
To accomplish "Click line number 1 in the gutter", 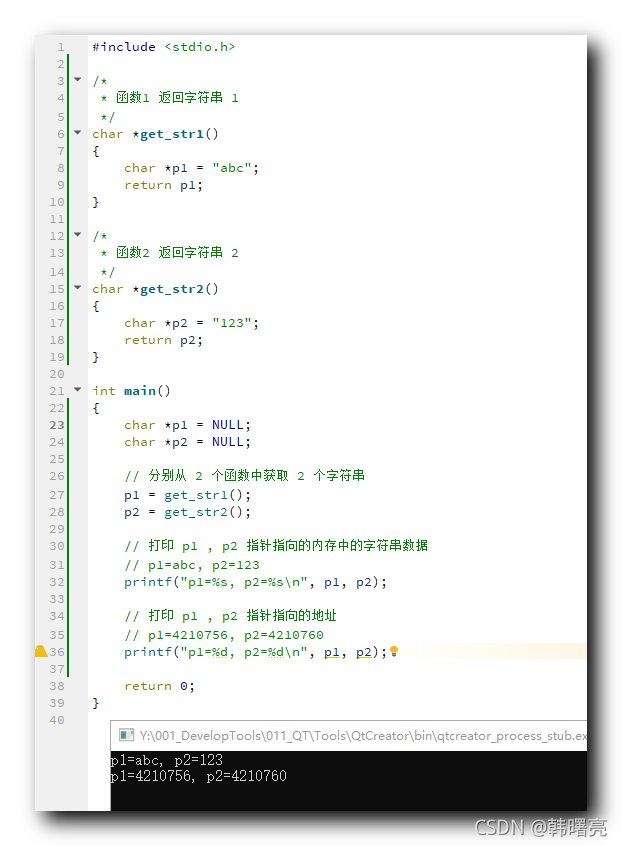I will 61,47.
